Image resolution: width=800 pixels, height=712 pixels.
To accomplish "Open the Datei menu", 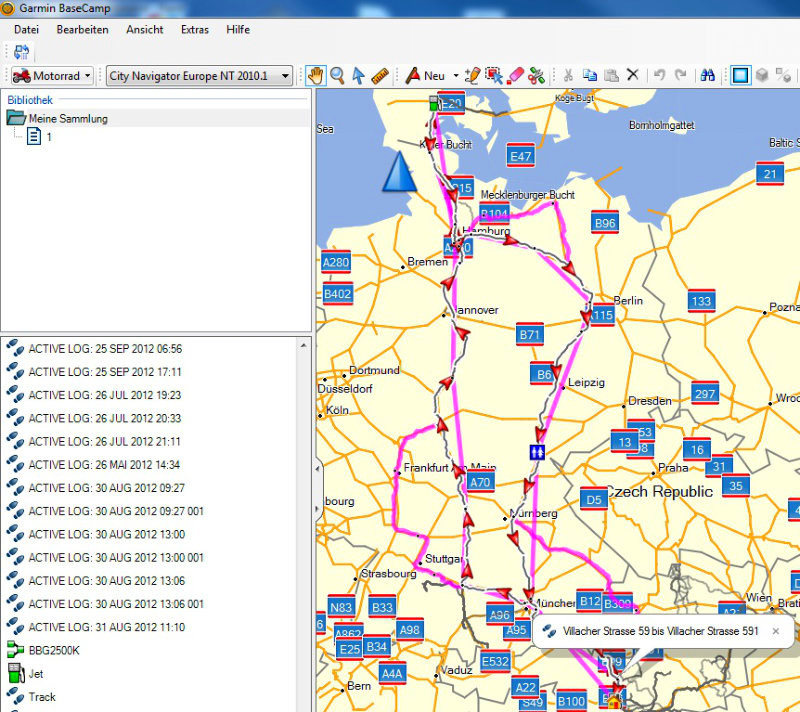I will tap(27, 30).
